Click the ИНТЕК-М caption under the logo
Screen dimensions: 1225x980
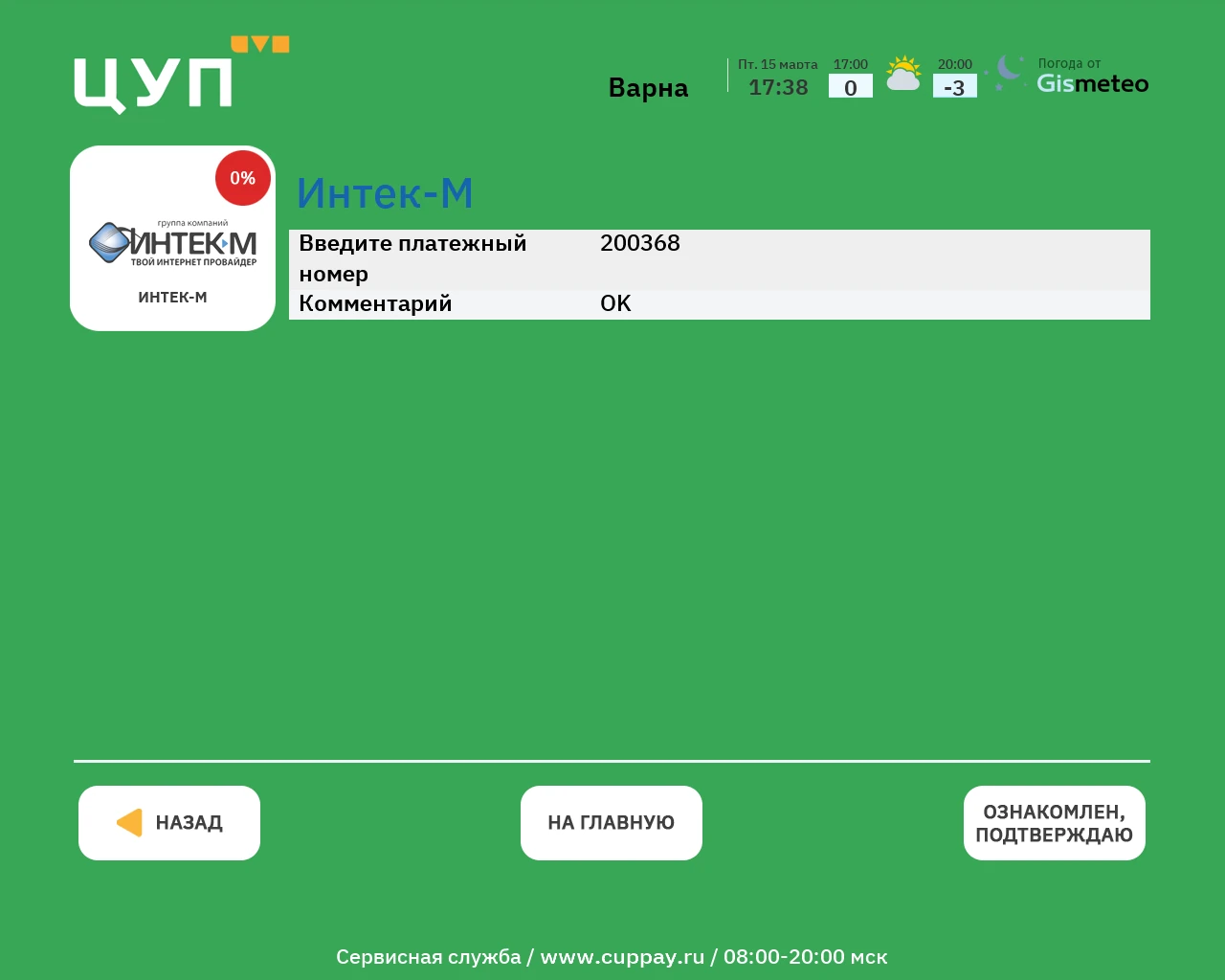pyautogui.click(x=172, y=298)
